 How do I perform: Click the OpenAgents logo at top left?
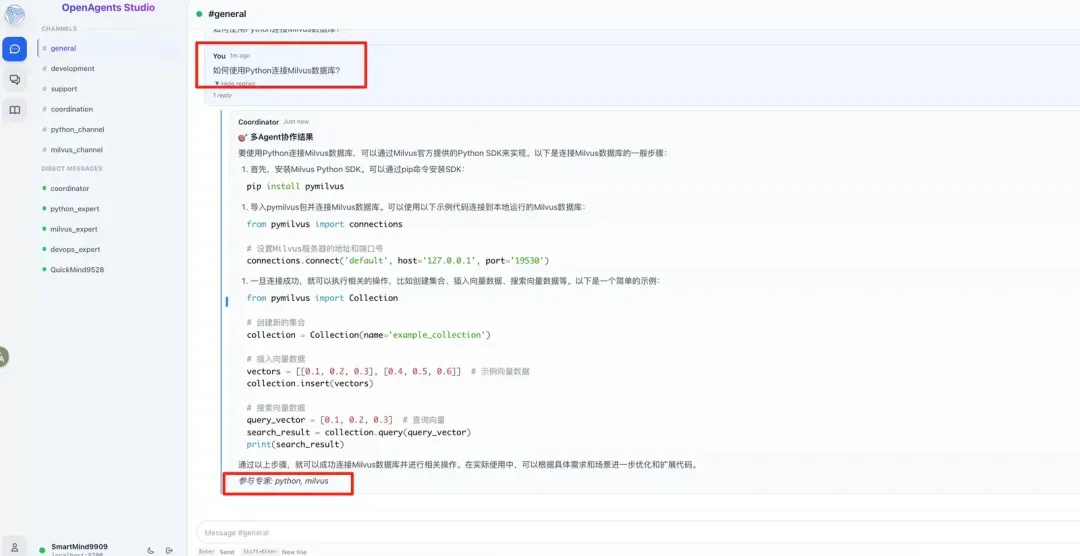tap(14, 15)
